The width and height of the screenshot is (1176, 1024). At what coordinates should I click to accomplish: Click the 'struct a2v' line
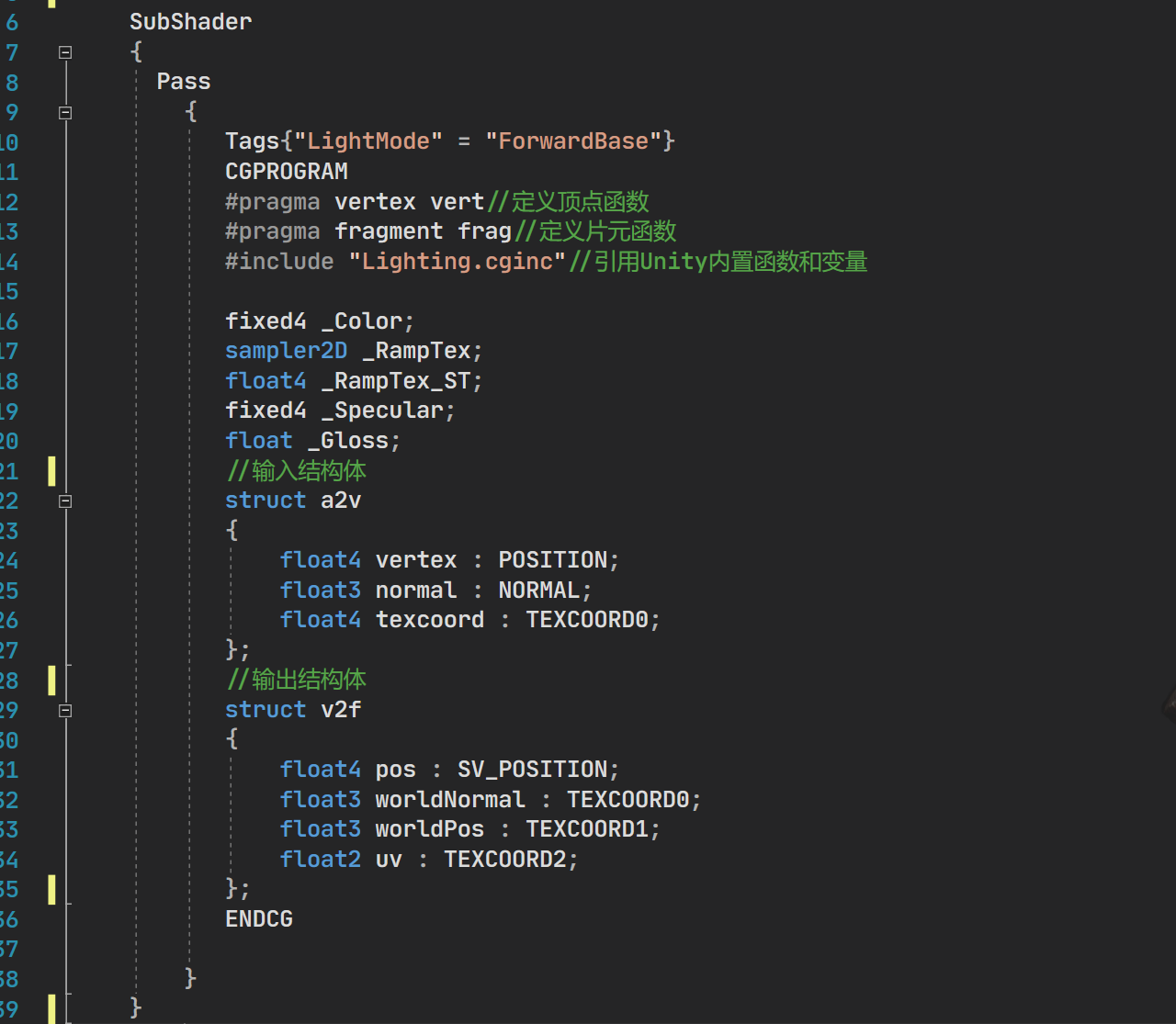click(x=293, y=501)
